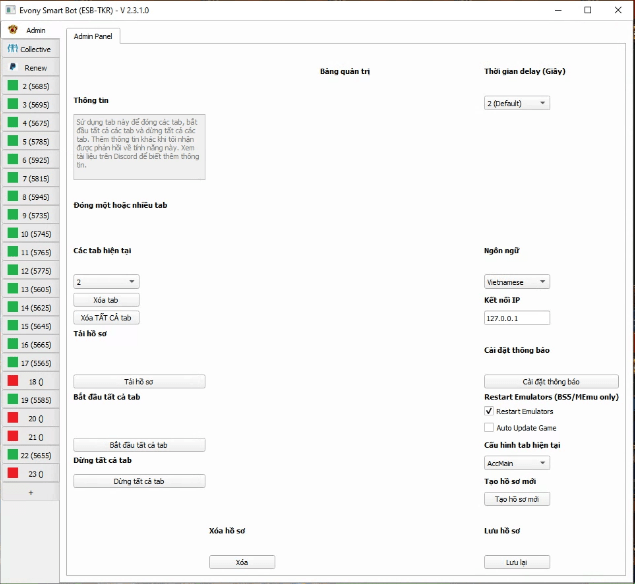
Task: Expand the Vietnamese language dropdown
Action: [x=516, y=282]
